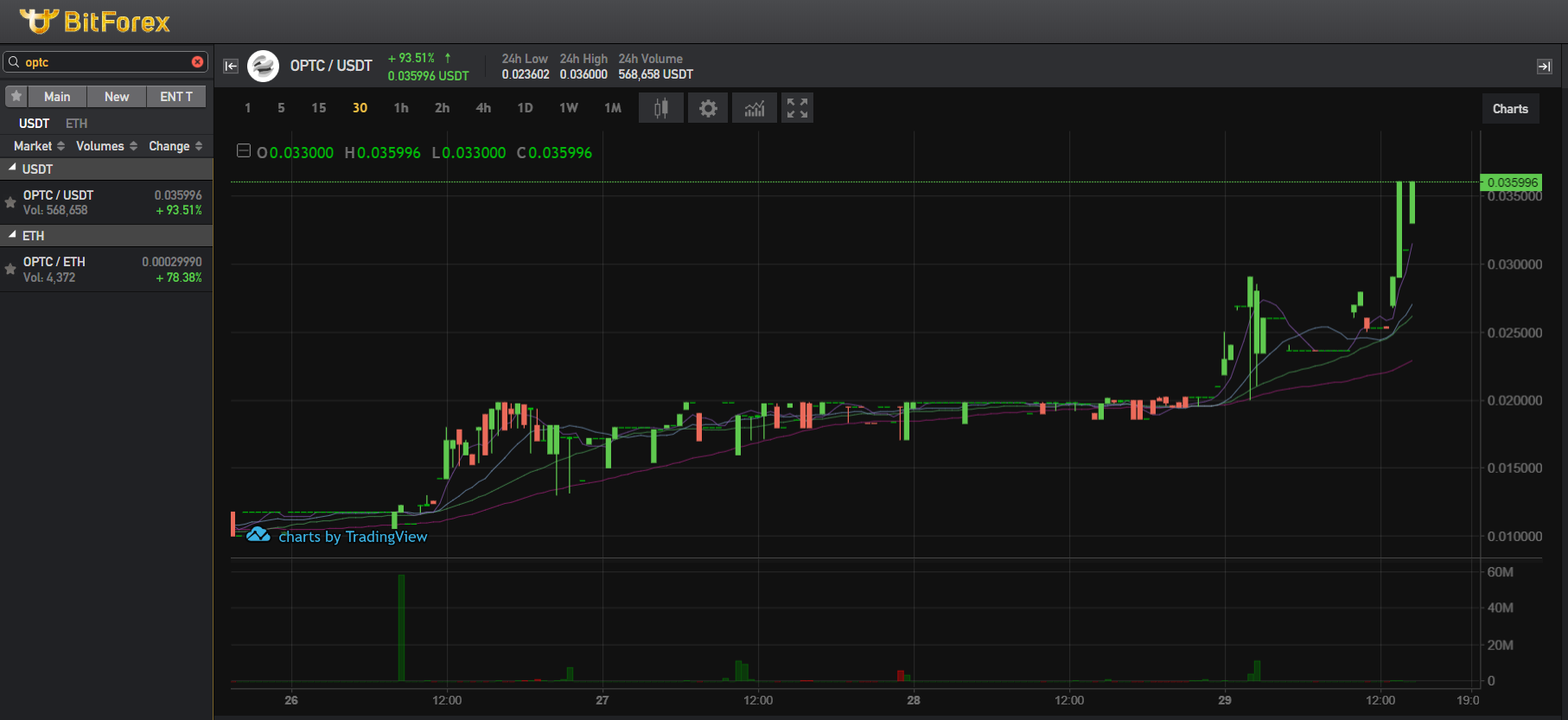The width and height of the screenshot is (1568, 720).
Task: Set chart interval to 1W
Action: (x=568, y=108)
